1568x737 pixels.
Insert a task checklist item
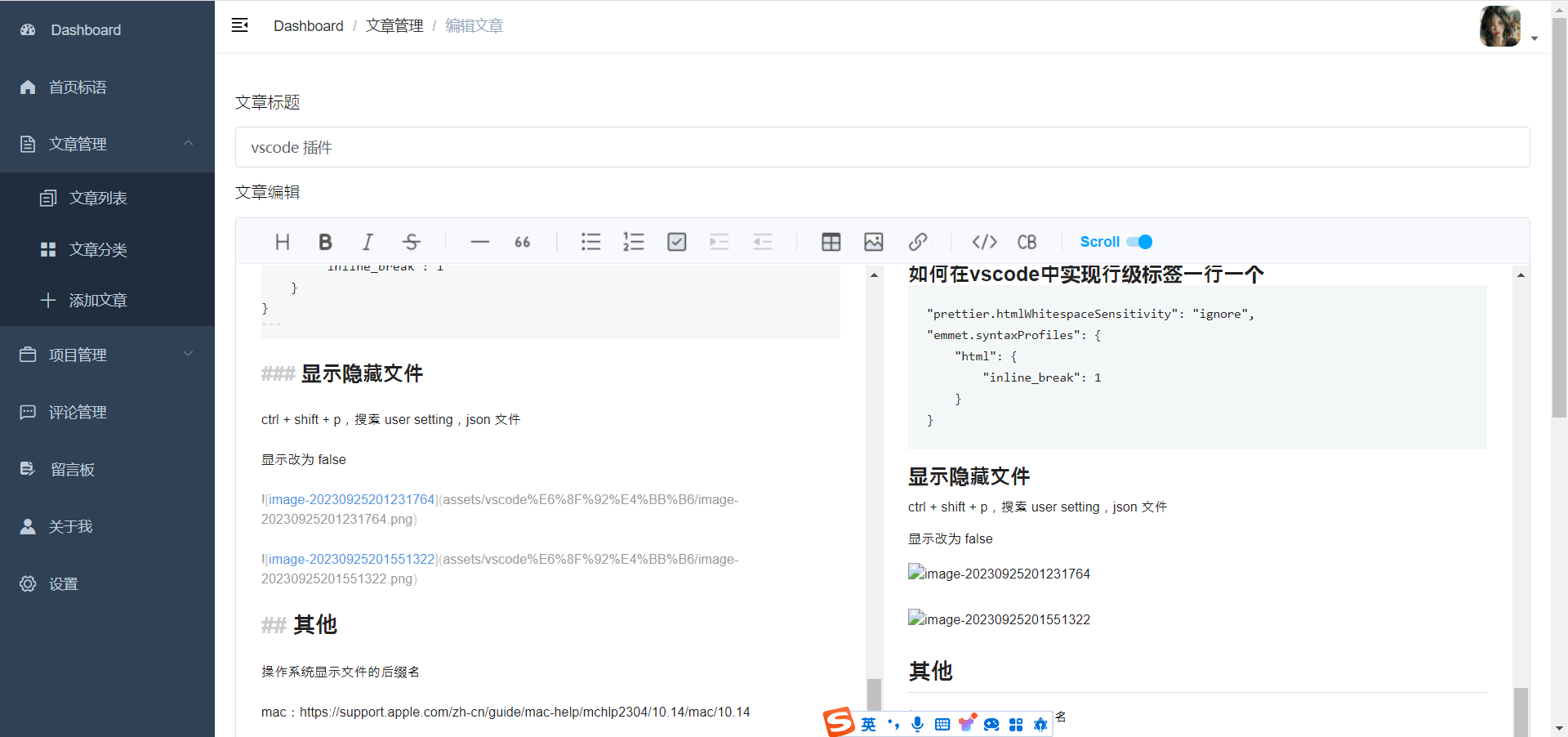(677, 242)
